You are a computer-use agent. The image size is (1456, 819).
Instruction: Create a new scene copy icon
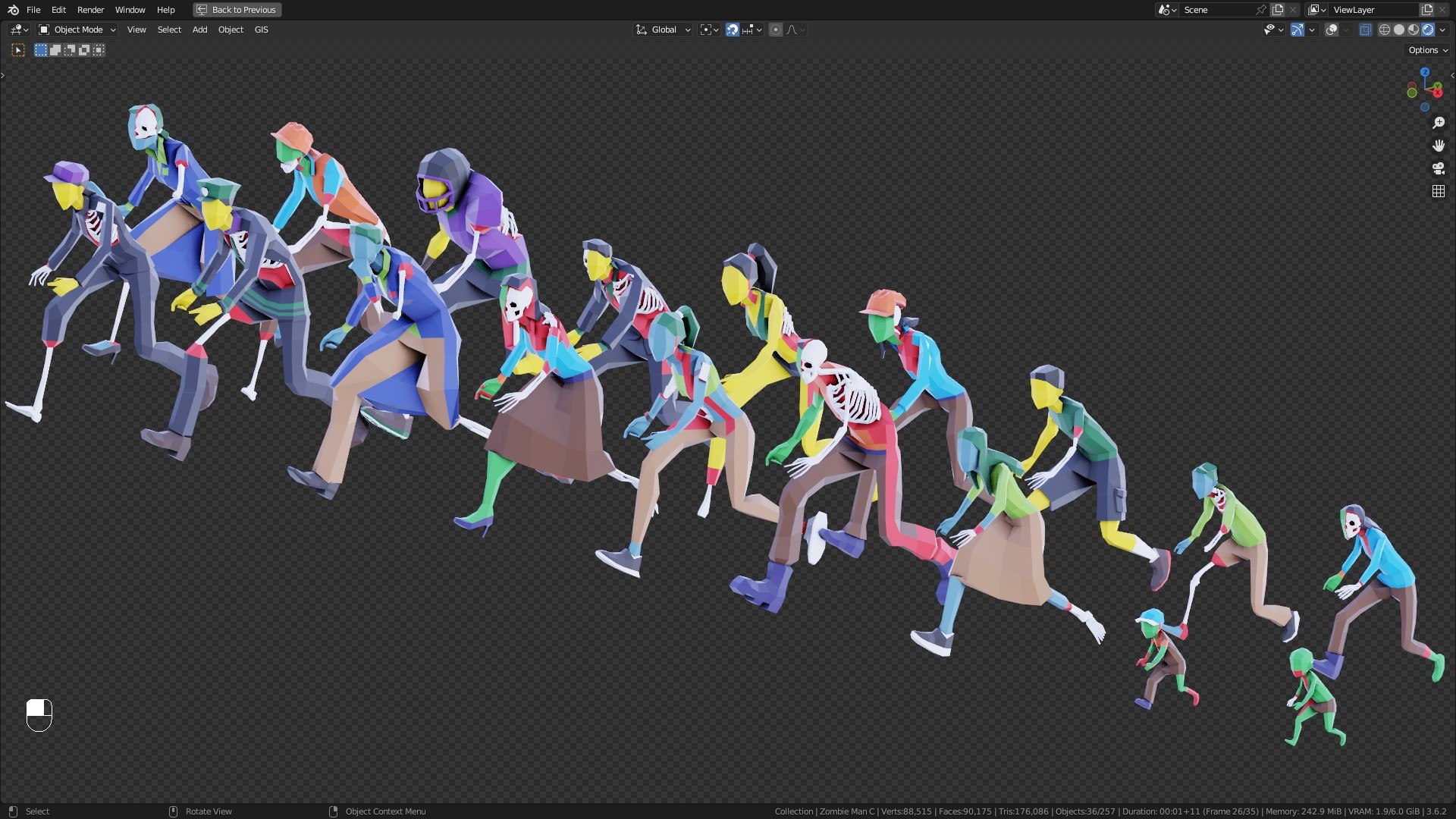(1278, 10)
